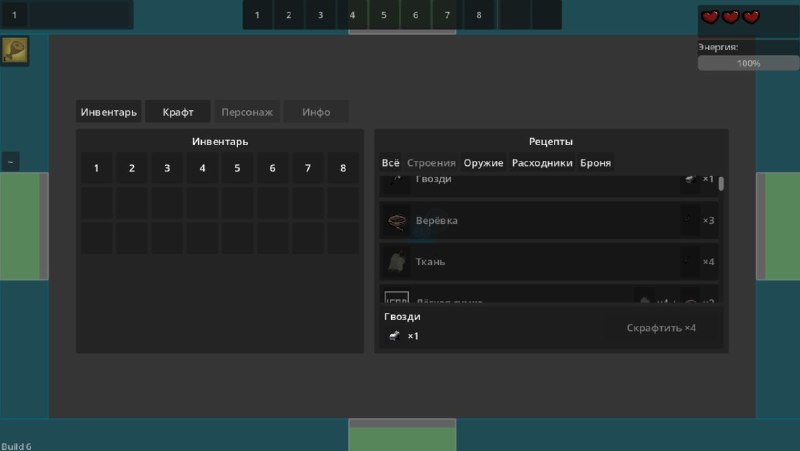Switch to the Инвентарь tab
The height and width of the screenshot is (451, 800).
point(109,112)
